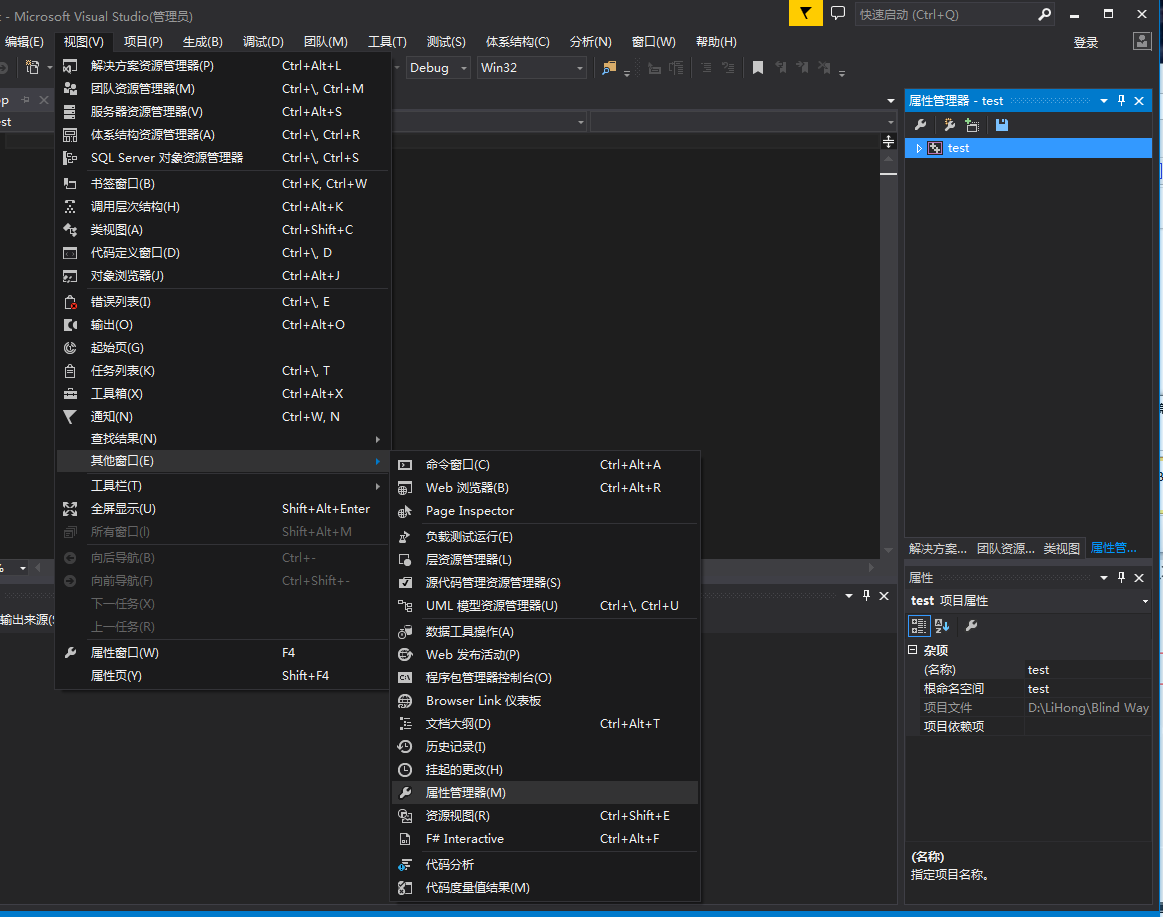Open the 查找结果(N) submenu arrow

[x=378, y=439]
